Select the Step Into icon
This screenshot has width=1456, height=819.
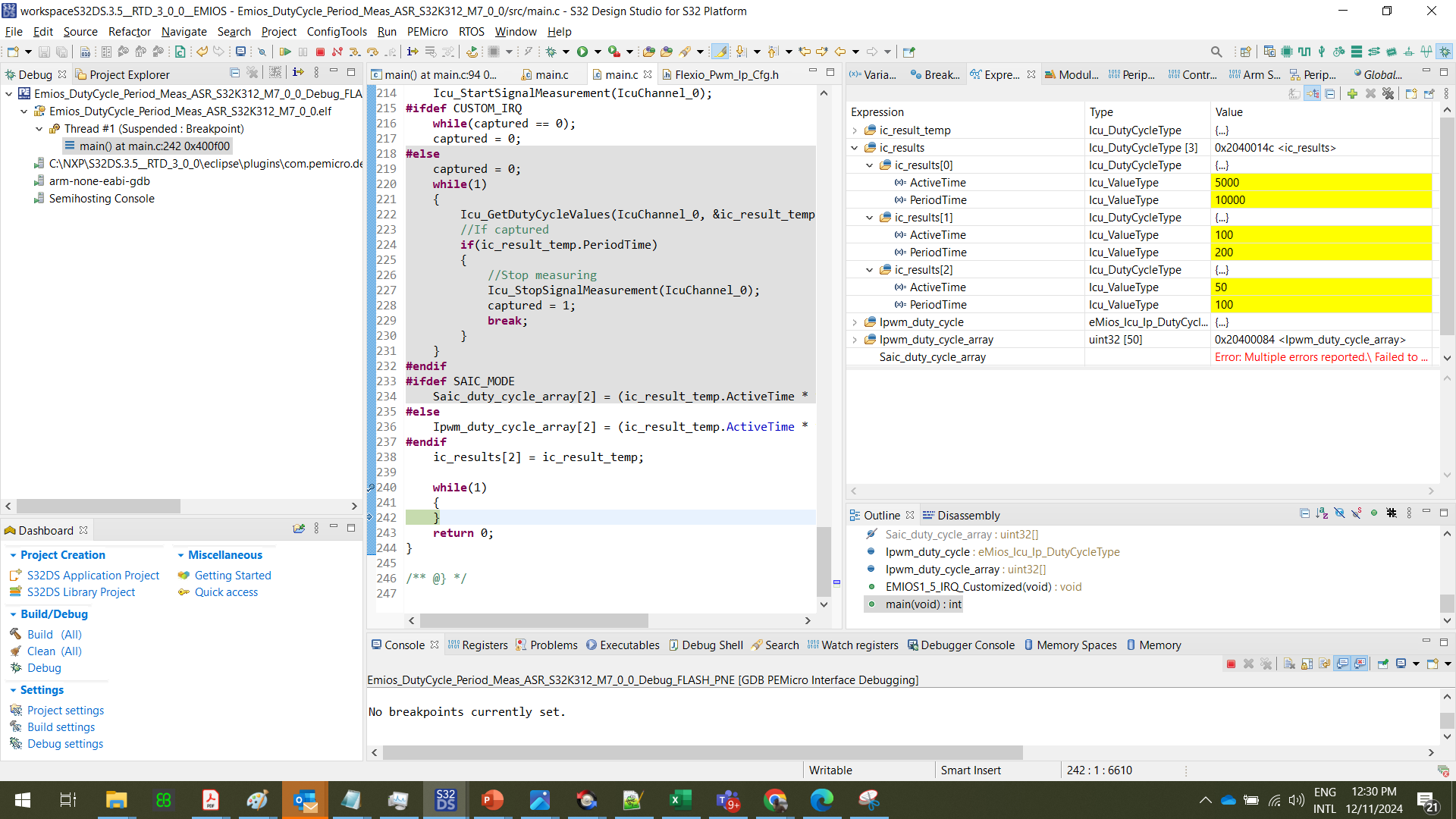coord(354,52)
